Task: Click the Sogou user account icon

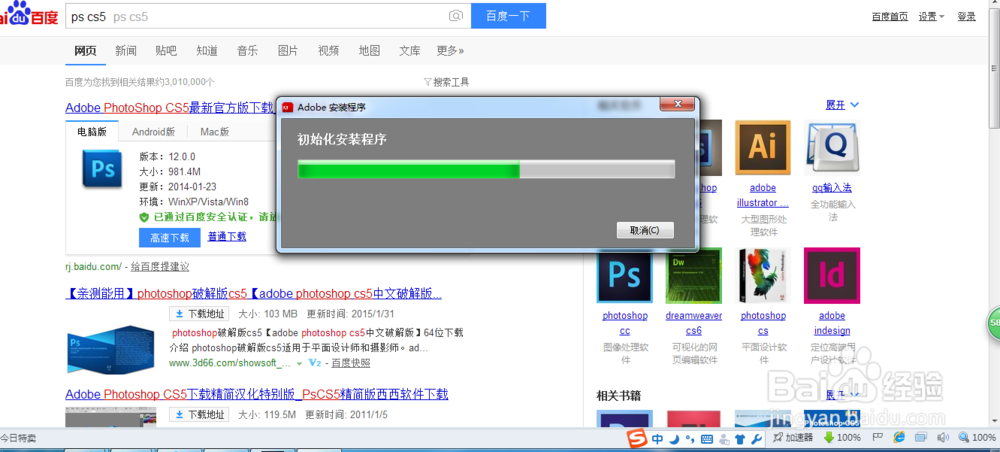Action: 724,439
